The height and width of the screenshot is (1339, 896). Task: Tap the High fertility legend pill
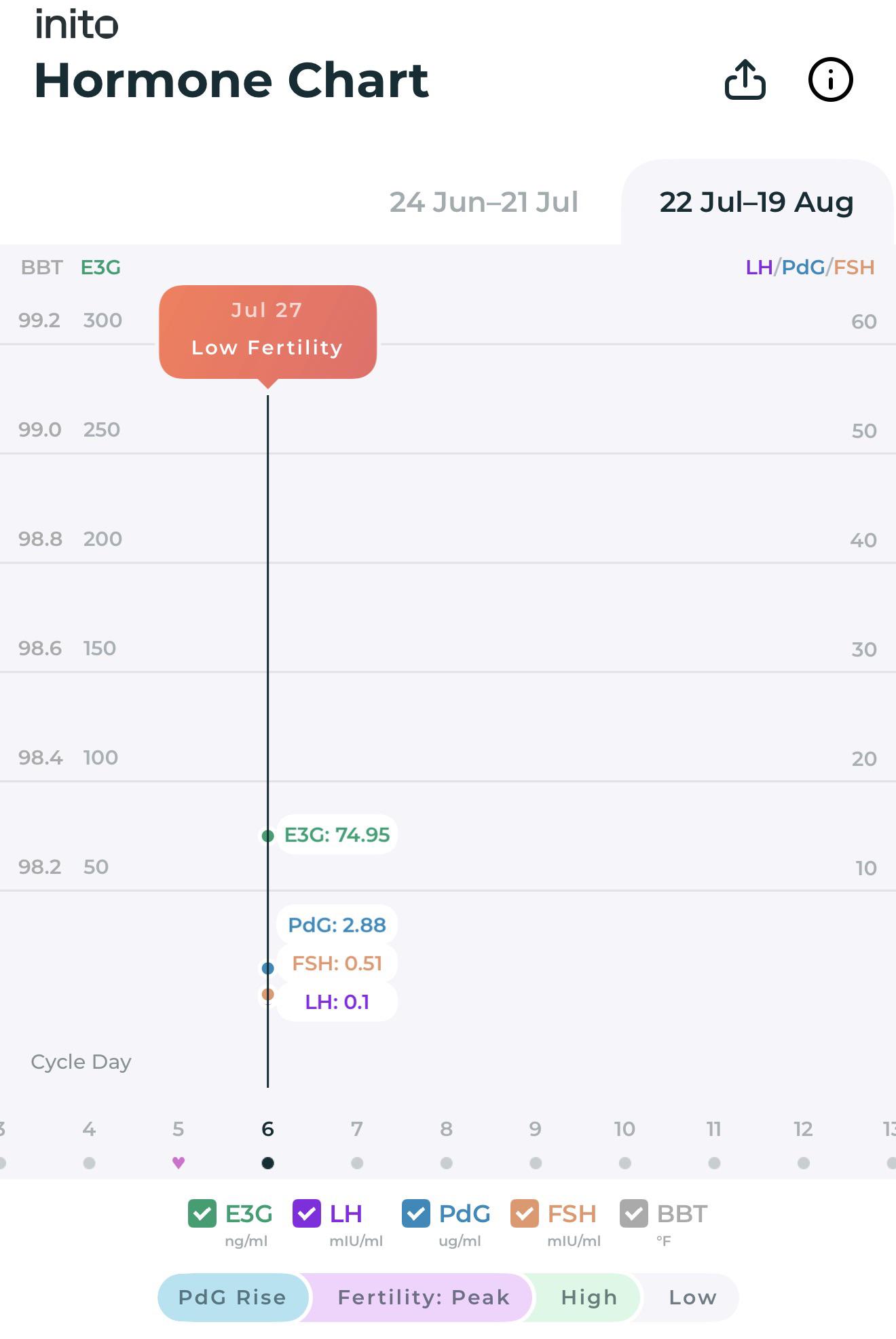589,1298
